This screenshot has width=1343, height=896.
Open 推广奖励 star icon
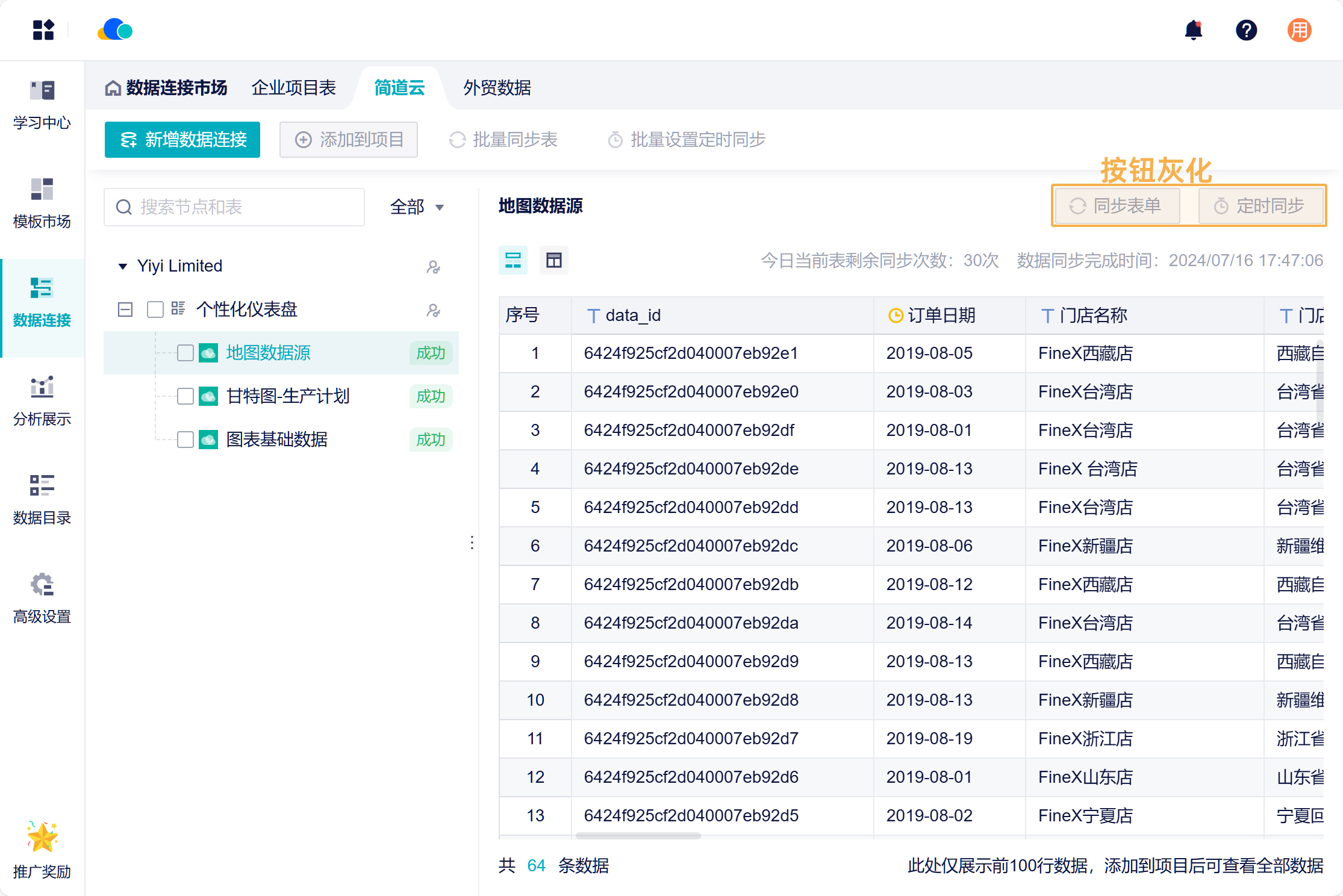[42, 837]
